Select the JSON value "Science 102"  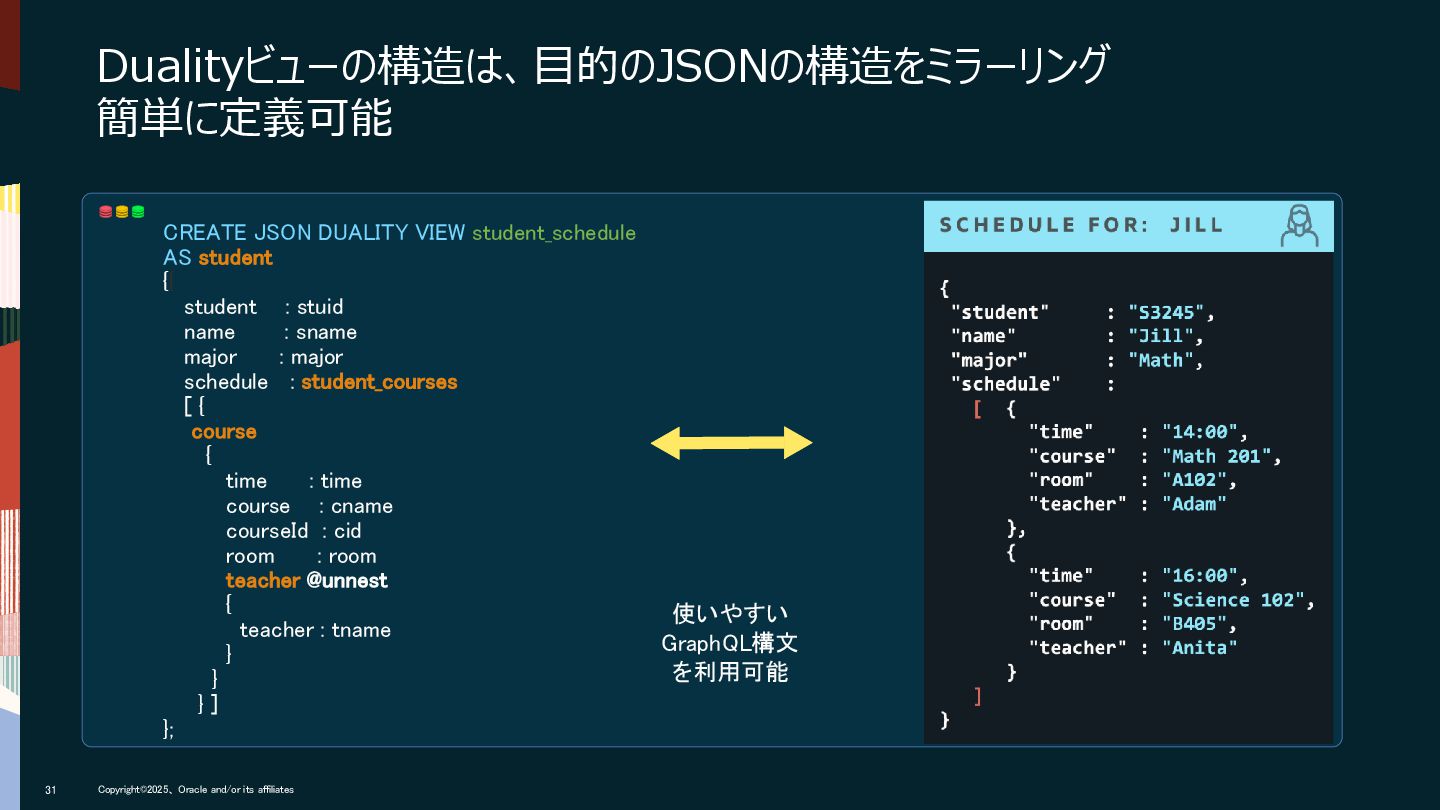[1234, 600]
